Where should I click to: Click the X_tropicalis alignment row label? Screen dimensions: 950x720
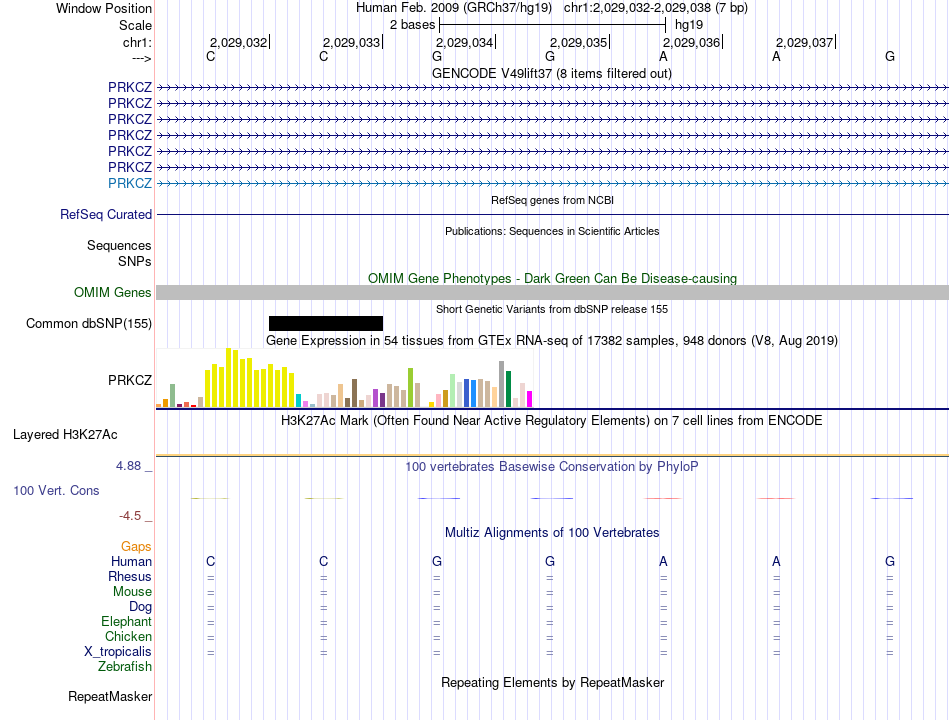click(x=118, y=652)
